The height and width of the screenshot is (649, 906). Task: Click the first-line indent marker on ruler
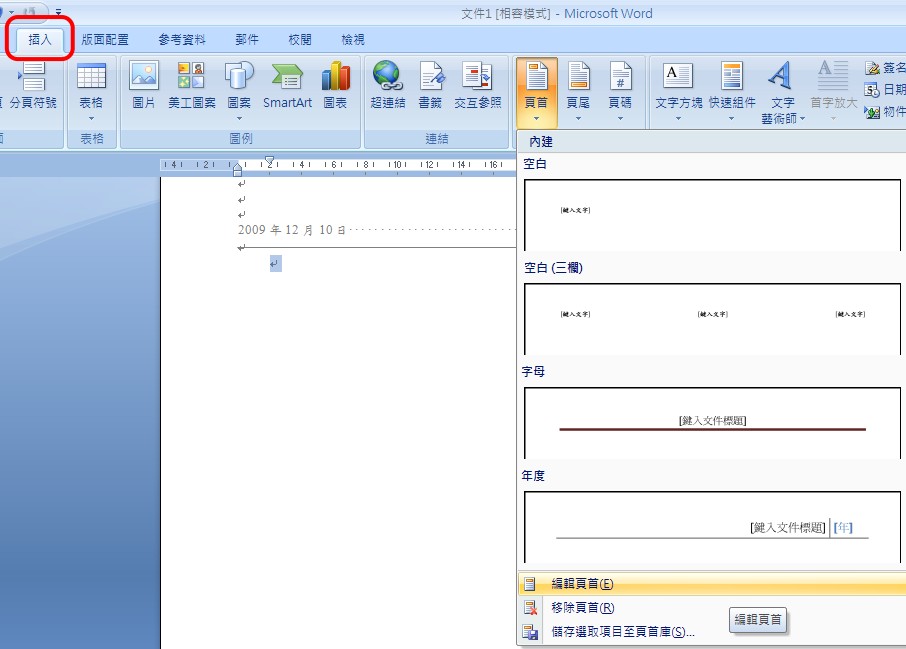click(269, 160)
